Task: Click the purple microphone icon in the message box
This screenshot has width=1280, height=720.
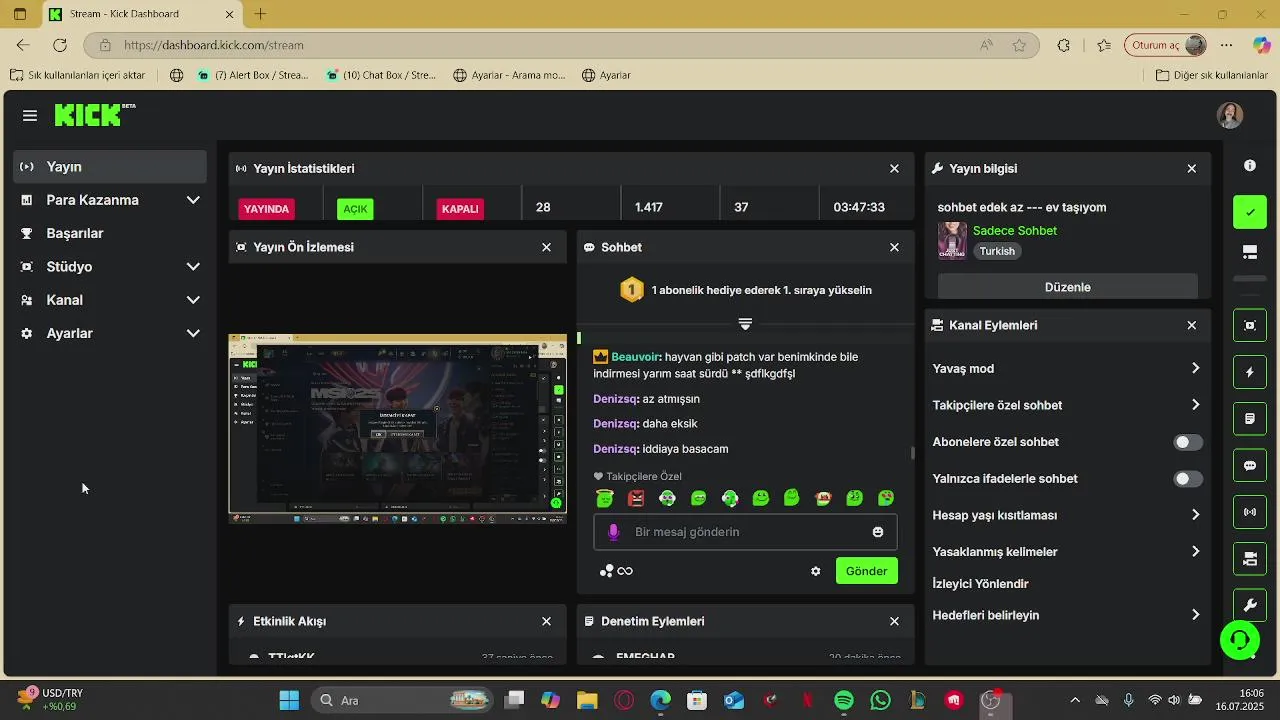Action: pos(613,532)
